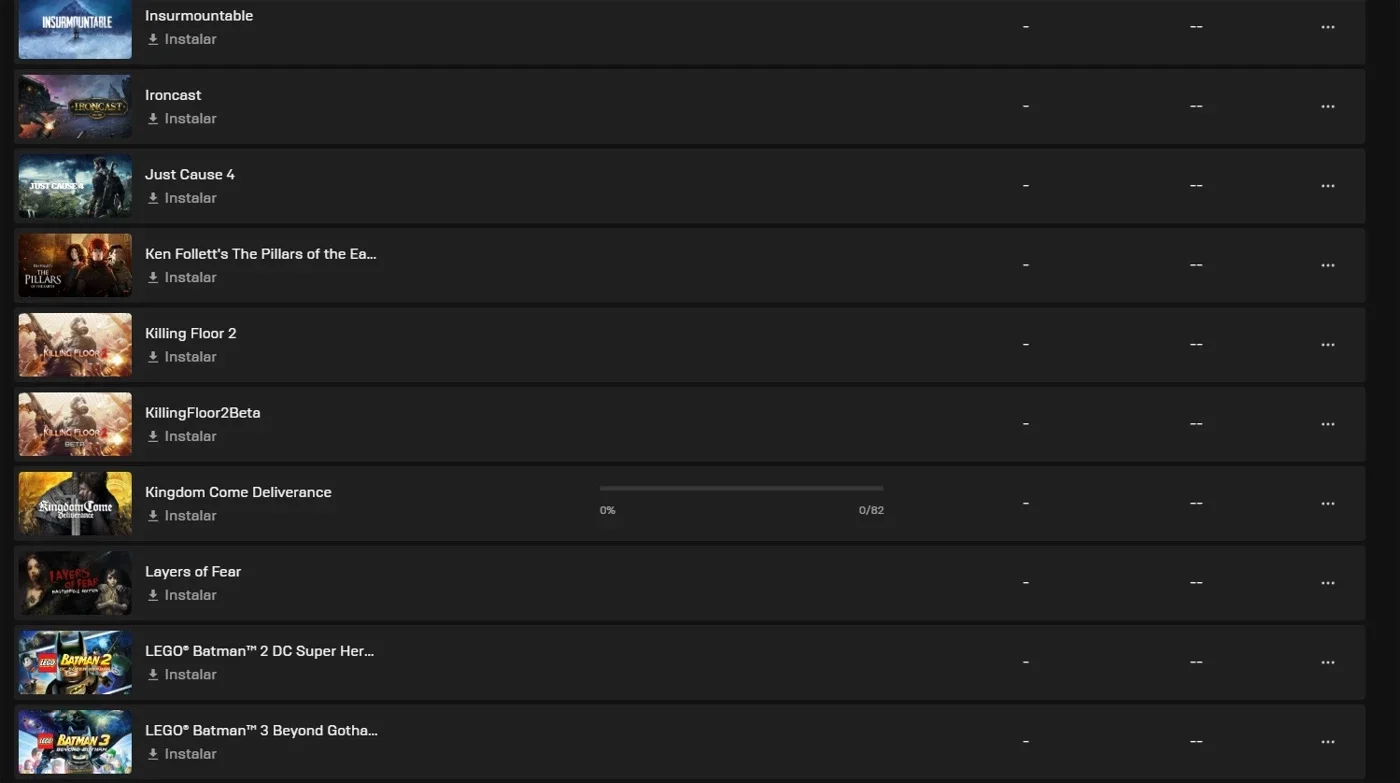Screen dimensions: 1400x783
Task: Click the Just Cause 4 cover image
Action: point(75,186)
